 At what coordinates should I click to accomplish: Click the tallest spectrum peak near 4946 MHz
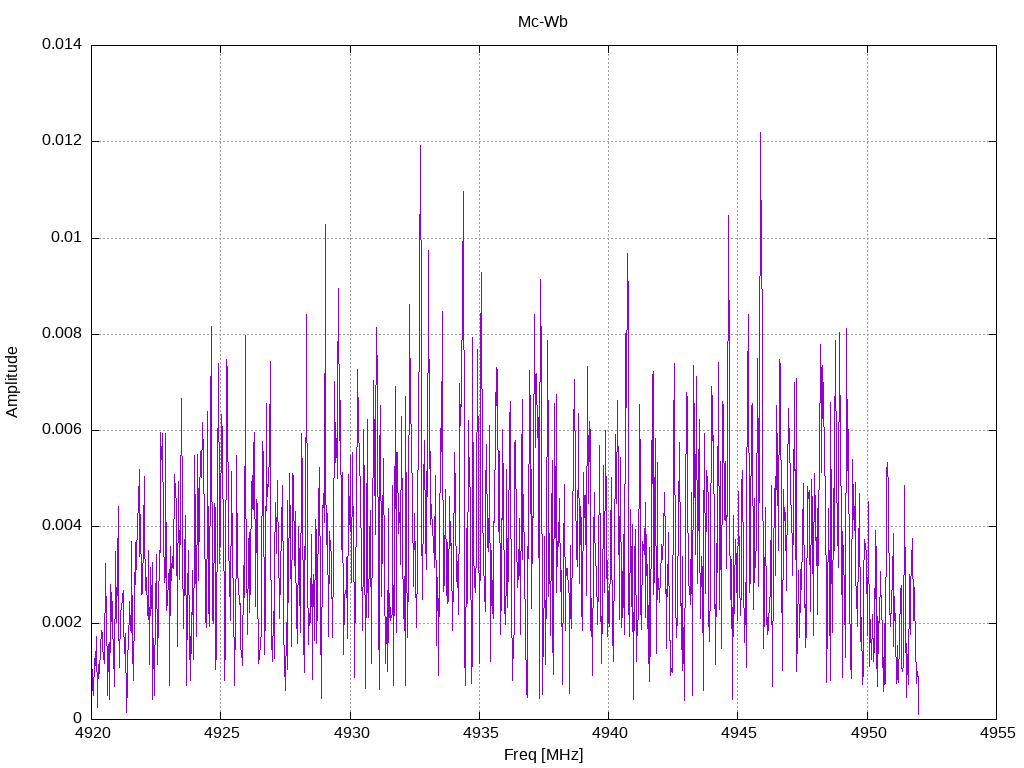tap(760, 134)
